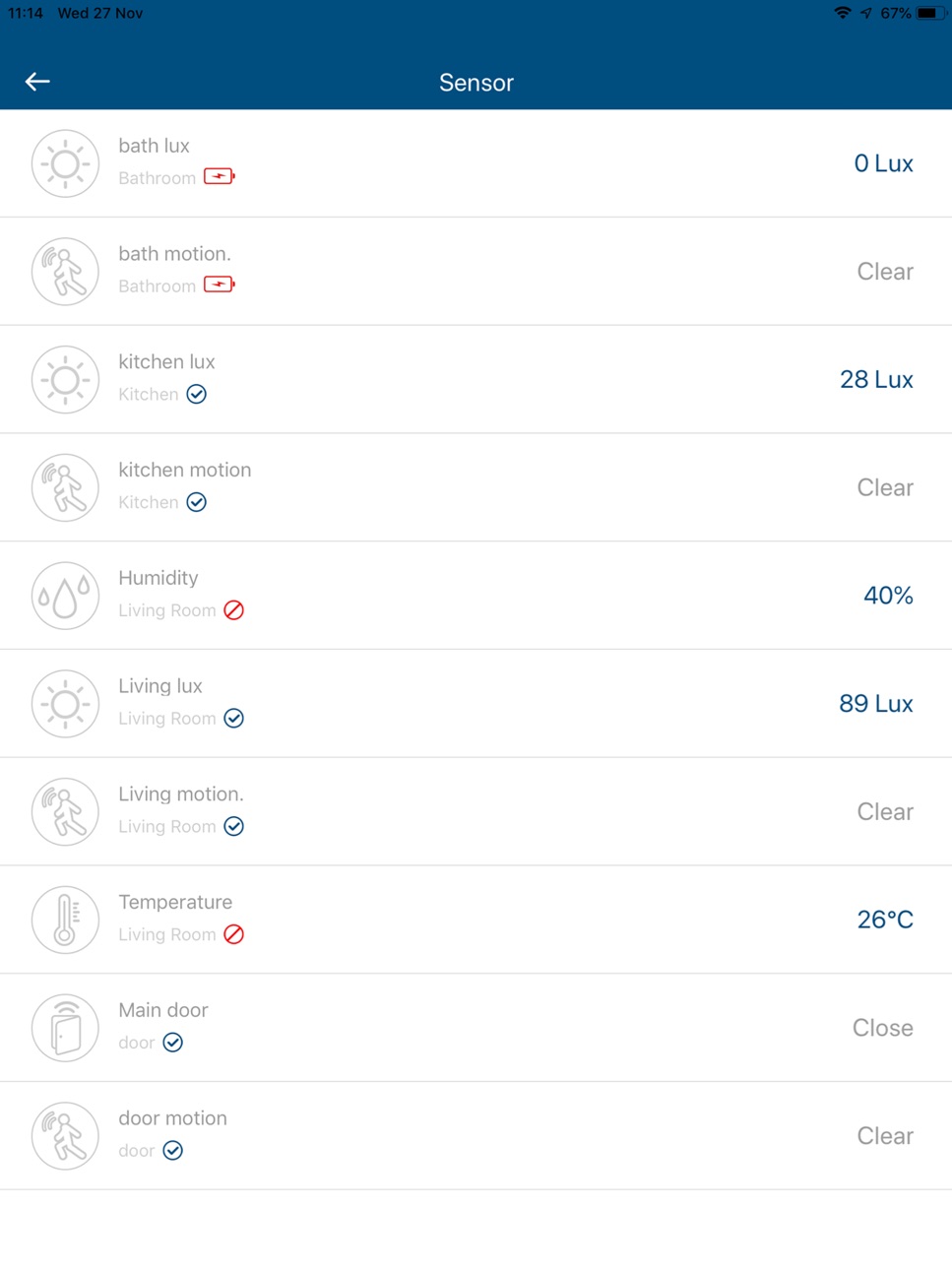Tap the 40% humidity value

[x=888, y=596]
